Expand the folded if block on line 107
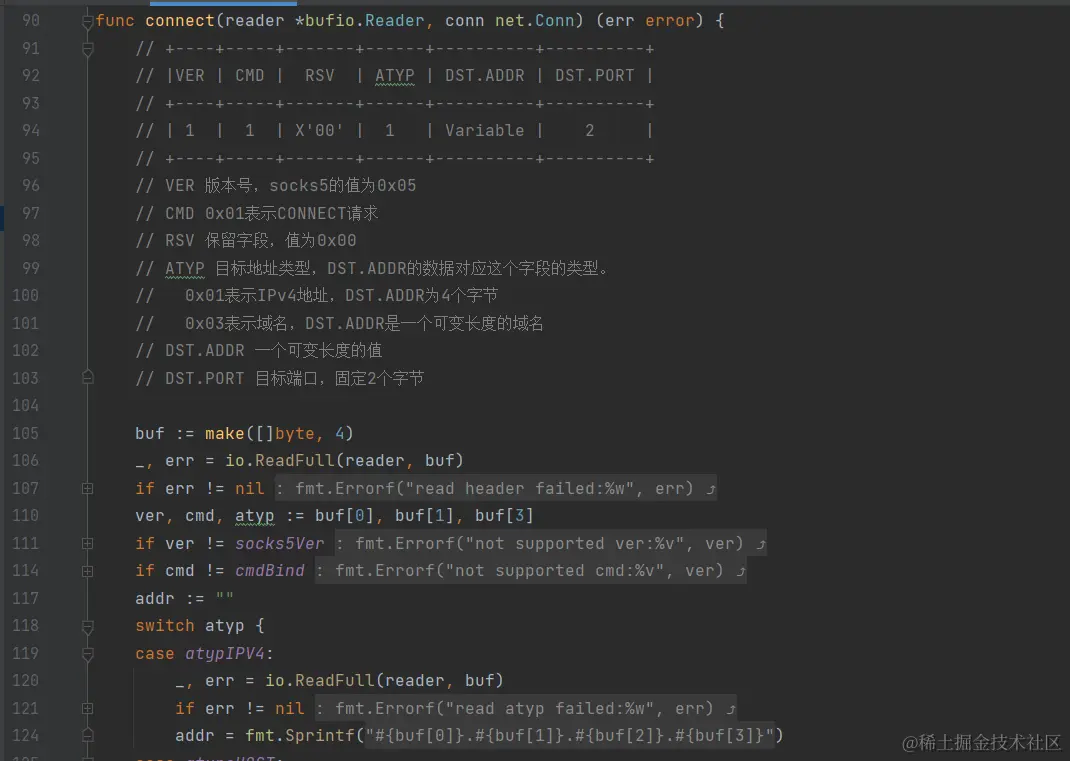Image resolution: width=1070 pixels, height=761 pixels. point(87,489)
